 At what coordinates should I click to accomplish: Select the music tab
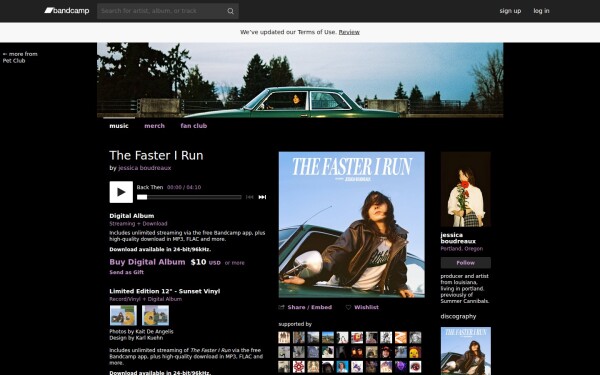tap(119, 126)
